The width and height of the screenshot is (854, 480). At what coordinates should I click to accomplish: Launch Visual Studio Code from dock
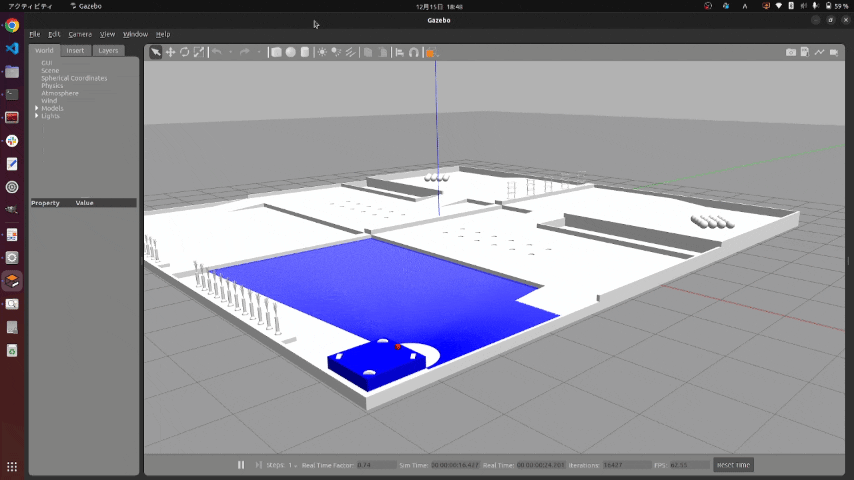click(12, 48)
